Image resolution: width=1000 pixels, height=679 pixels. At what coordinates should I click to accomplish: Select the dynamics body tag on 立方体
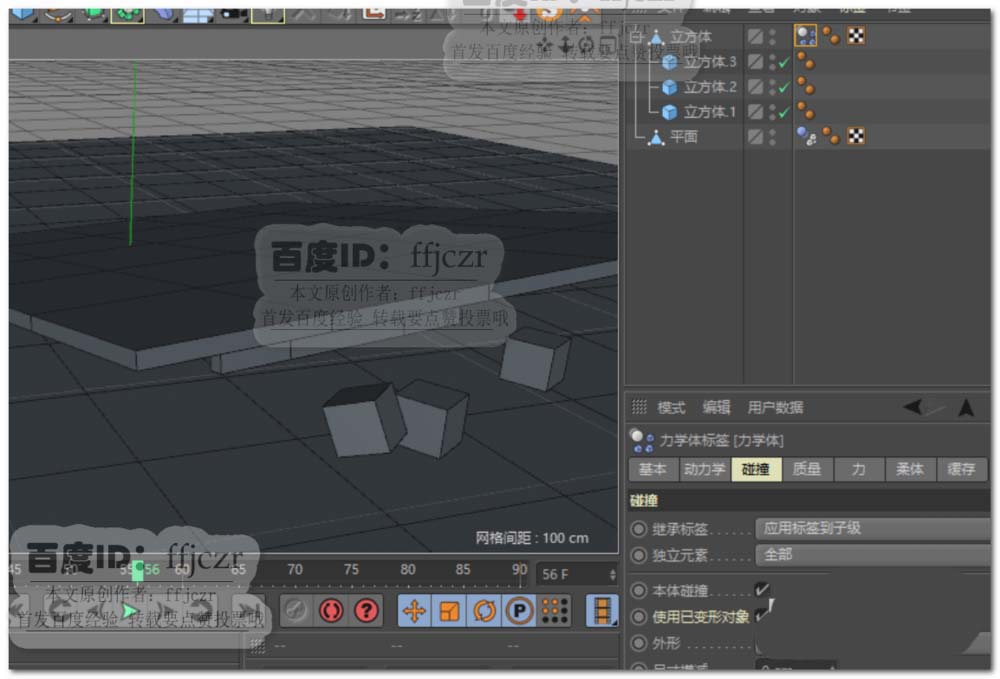pos(805,36)
